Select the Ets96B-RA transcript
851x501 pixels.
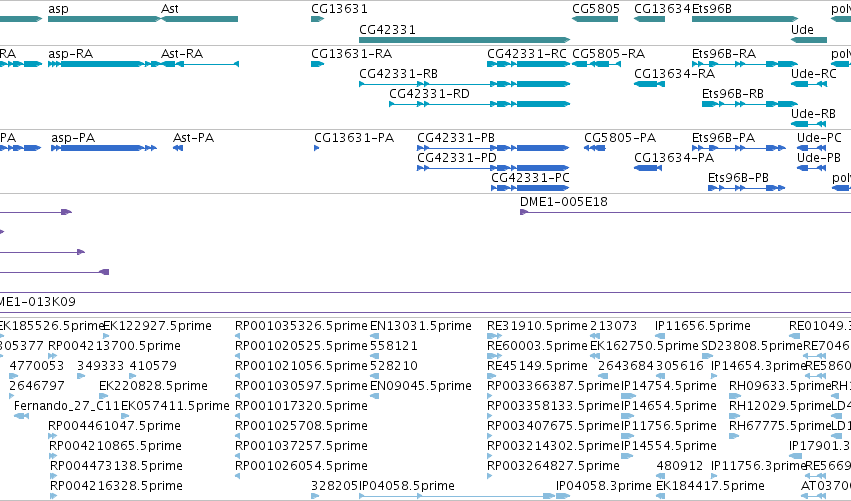tap(745, 64)
